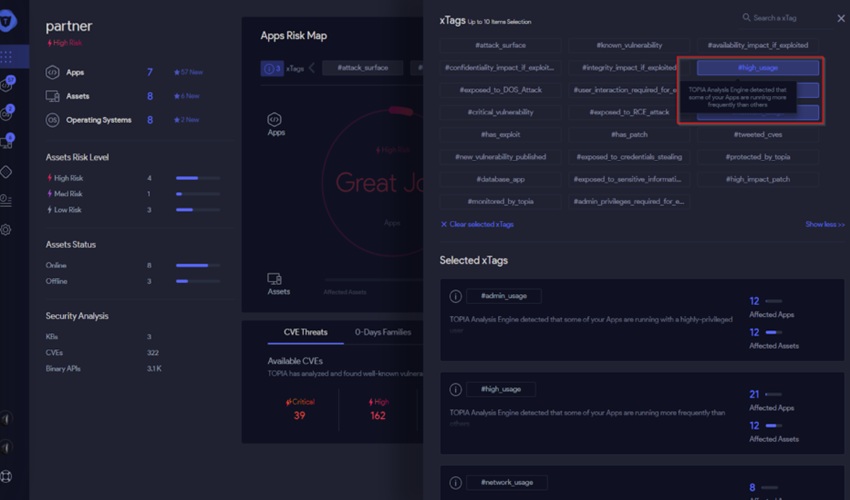The width and height of the screenshot is (850, 500).
Task: Toggle the #known_vulnerability xTag
Action: click(x=629, y=45)
